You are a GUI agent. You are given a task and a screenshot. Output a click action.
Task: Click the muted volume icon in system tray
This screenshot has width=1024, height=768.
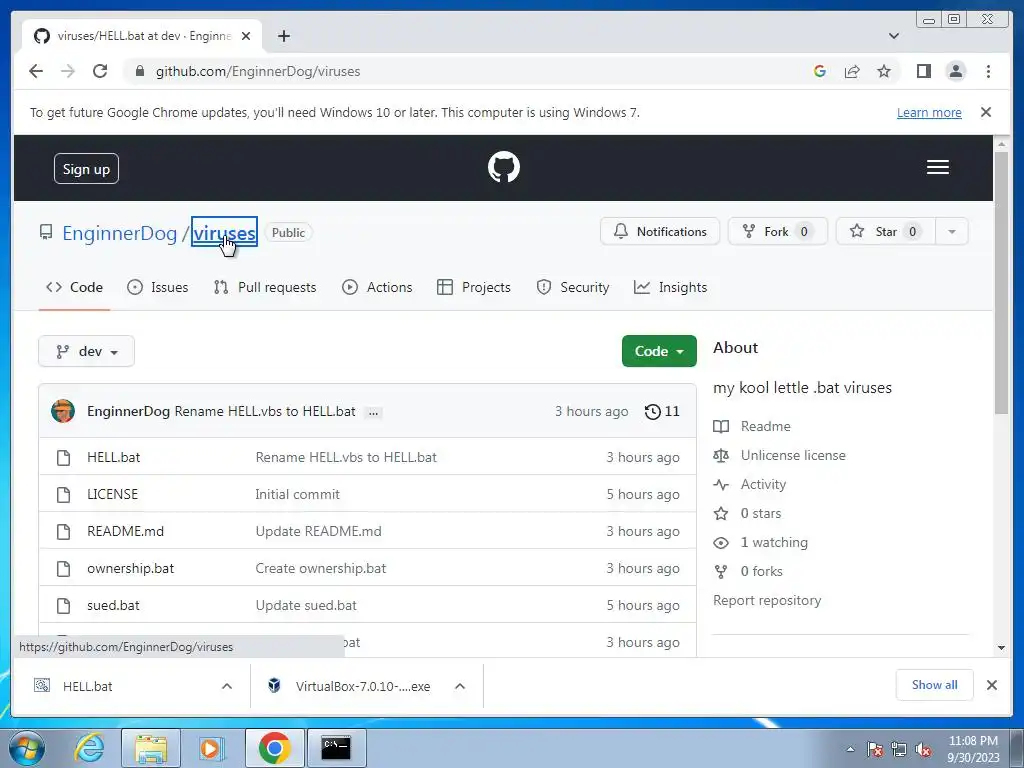click(x=923, y=749)
